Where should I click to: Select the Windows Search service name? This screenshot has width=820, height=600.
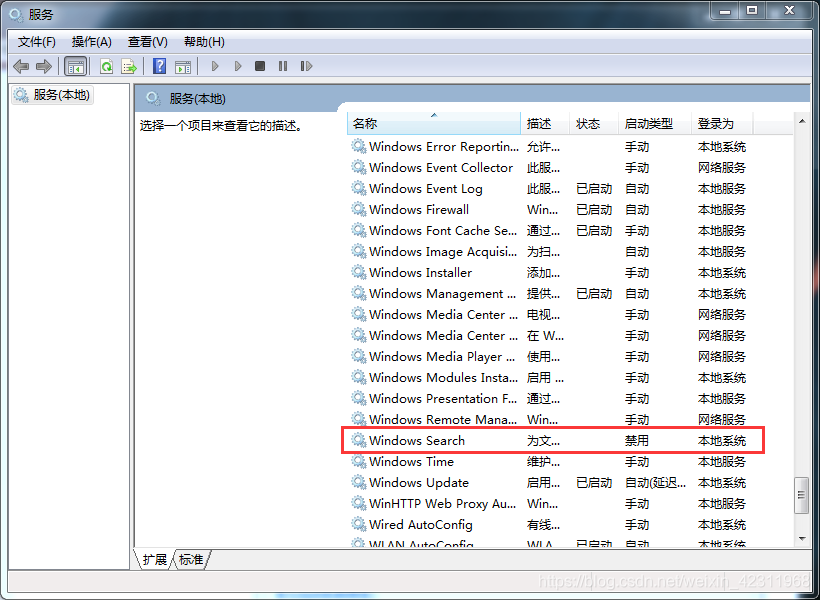click(417, 440)
